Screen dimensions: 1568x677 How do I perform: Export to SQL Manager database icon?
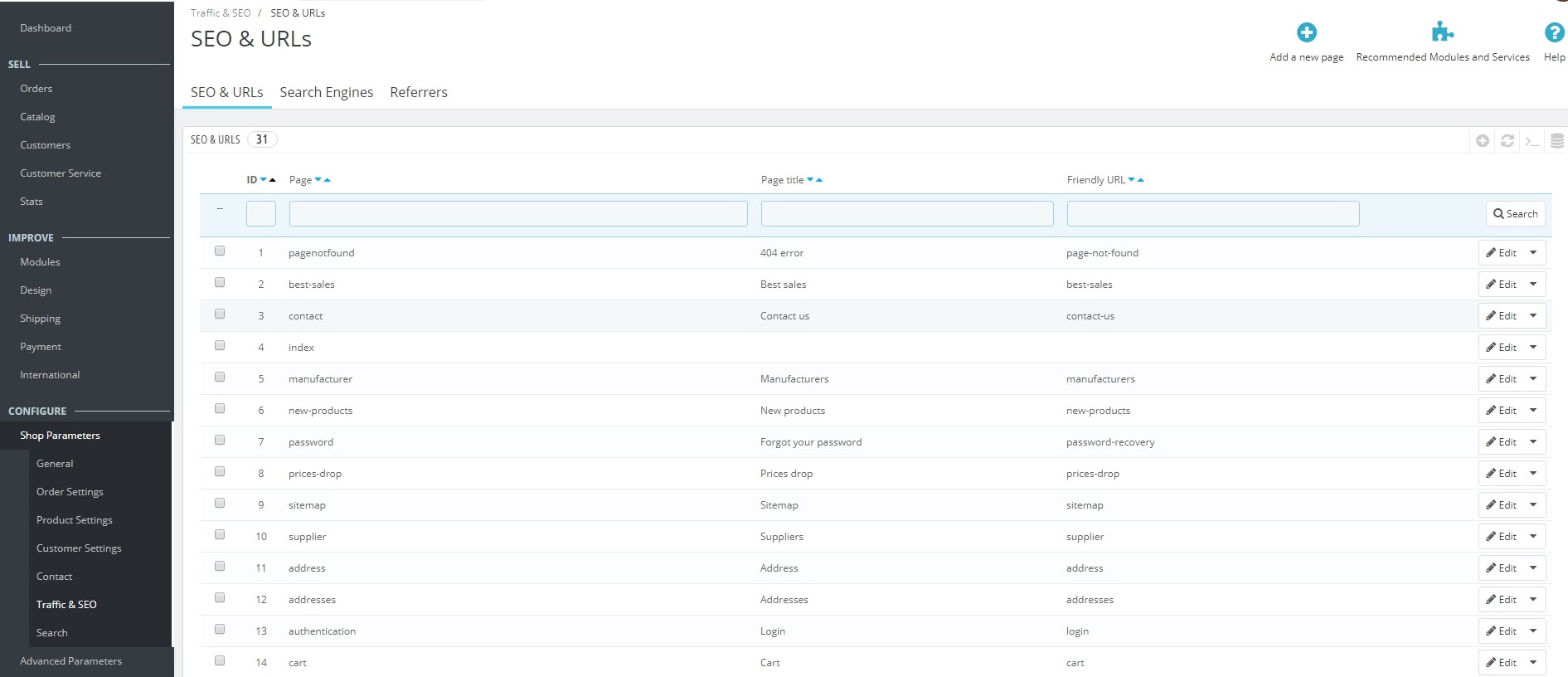pyautogui.click(x=1557, y=141)
